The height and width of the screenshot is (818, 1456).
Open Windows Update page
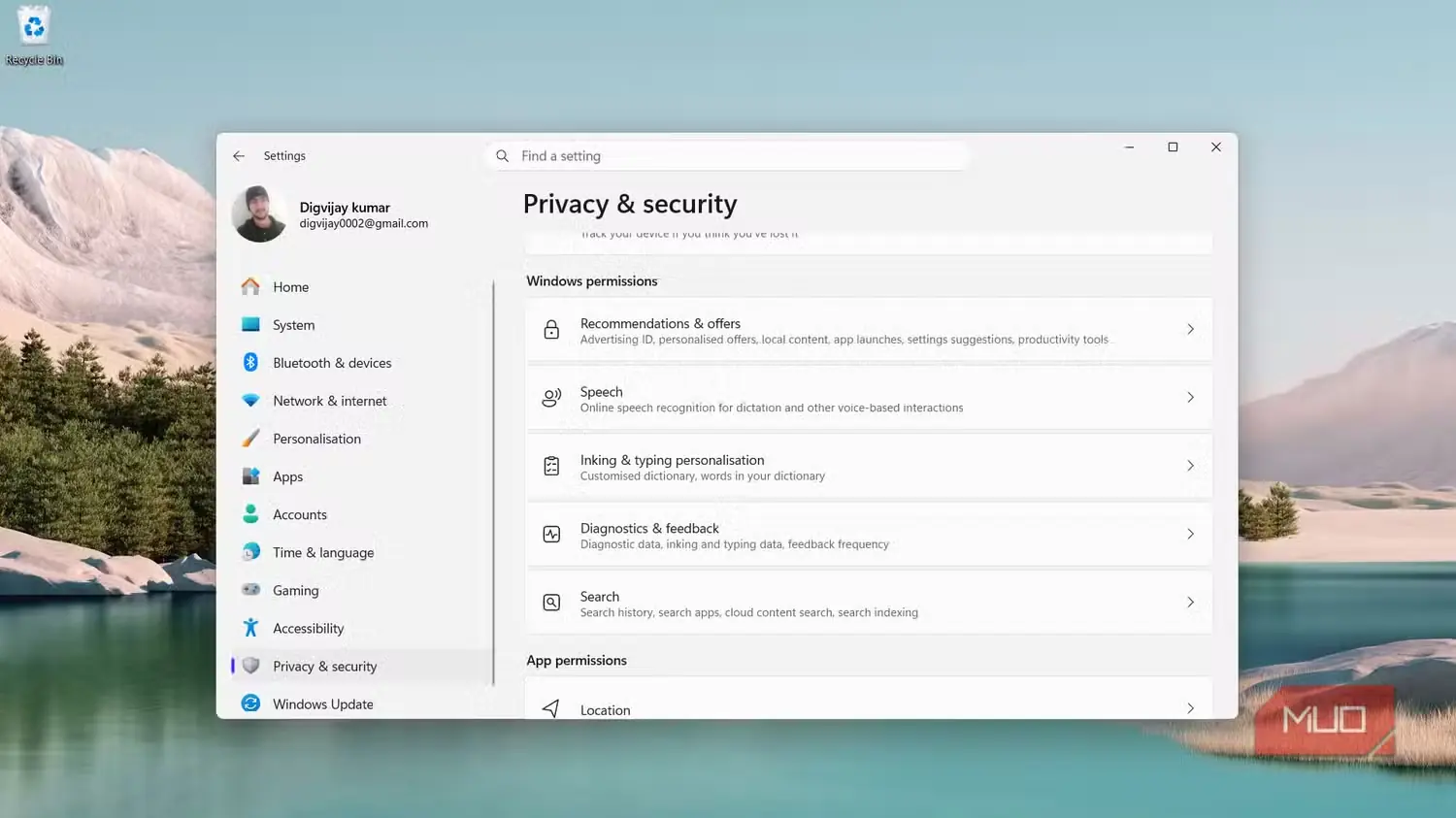361,703
